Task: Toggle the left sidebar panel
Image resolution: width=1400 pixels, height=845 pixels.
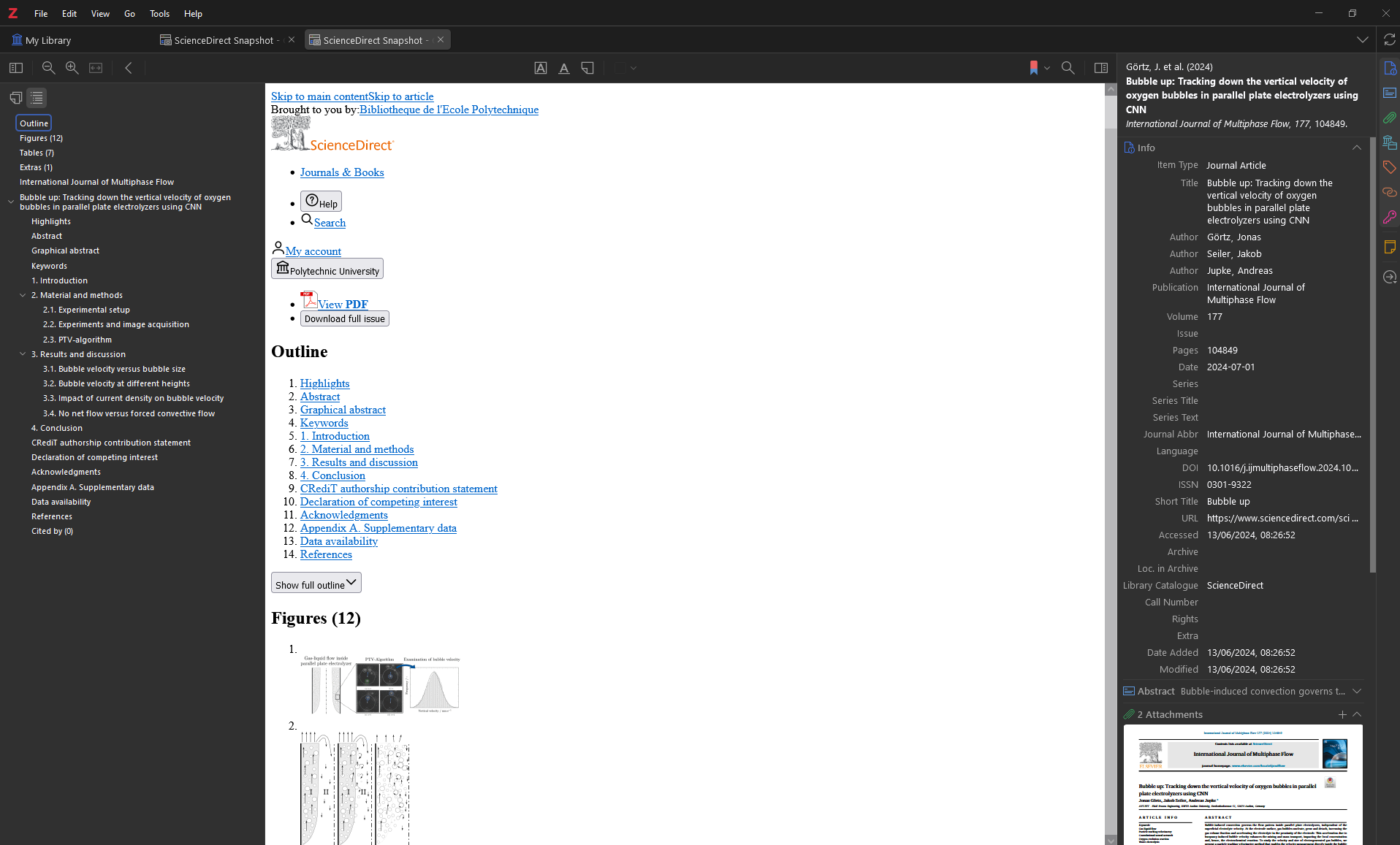Action: [16, 68]
